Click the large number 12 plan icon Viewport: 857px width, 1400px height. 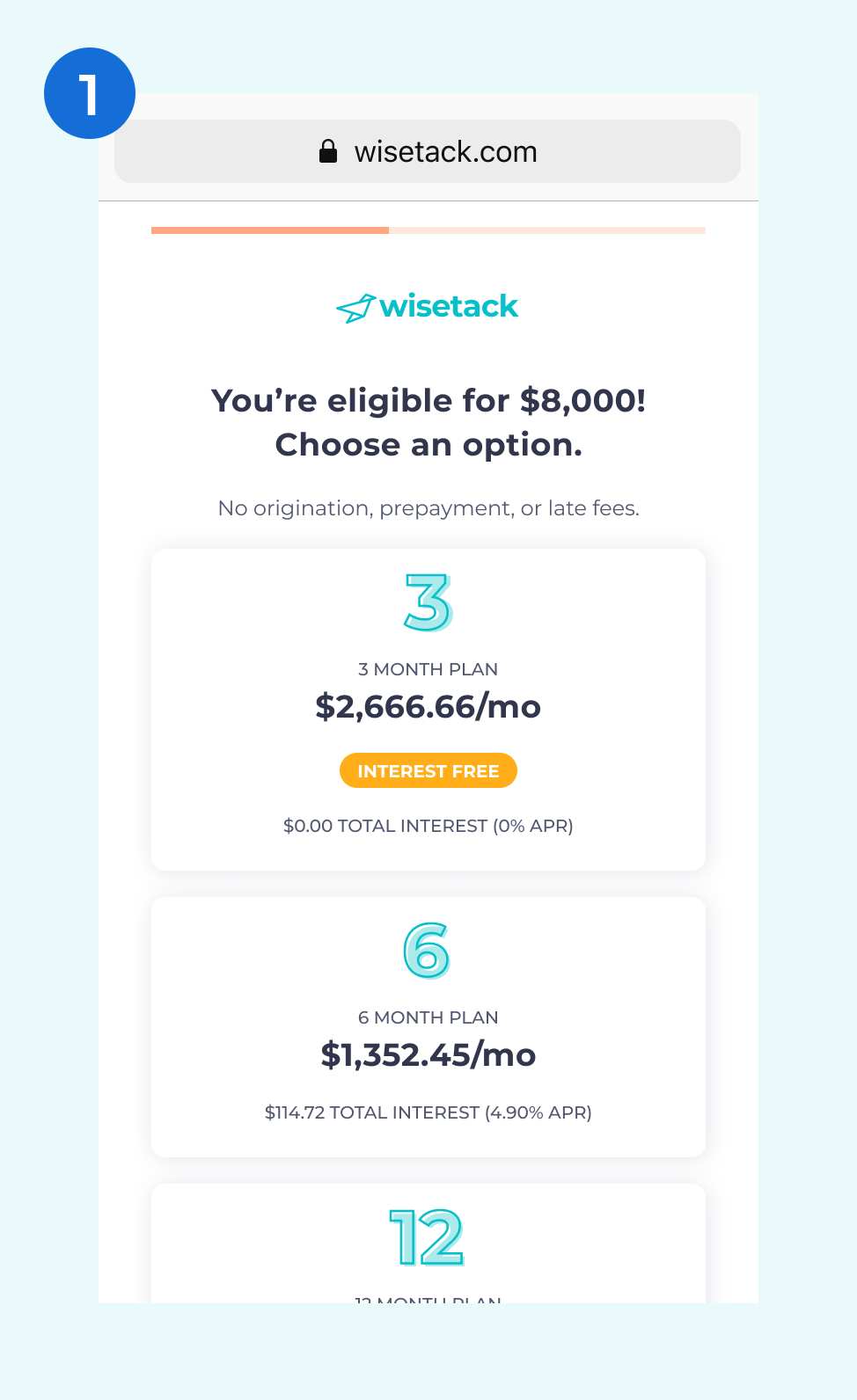(x=427, y=1237)
